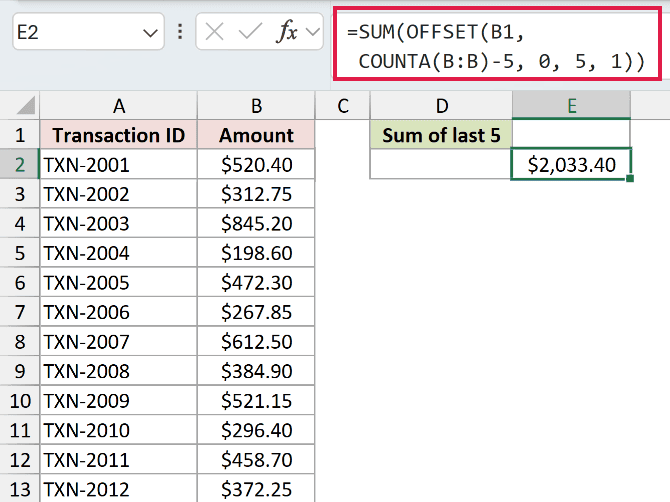Select cell TXN-2010
The image size is (670, 502).
[118, 430]
